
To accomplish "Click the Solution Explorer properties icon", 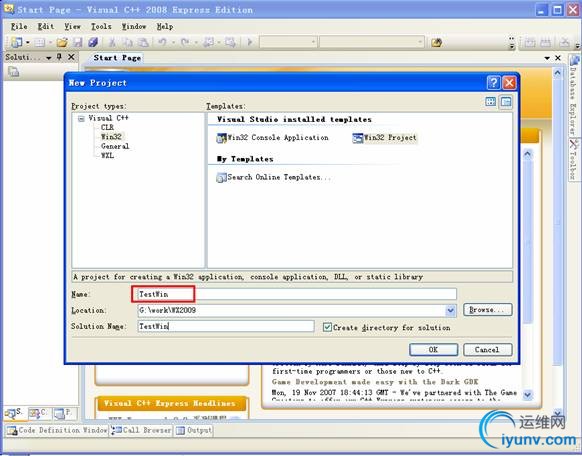I will pos(13,72).
